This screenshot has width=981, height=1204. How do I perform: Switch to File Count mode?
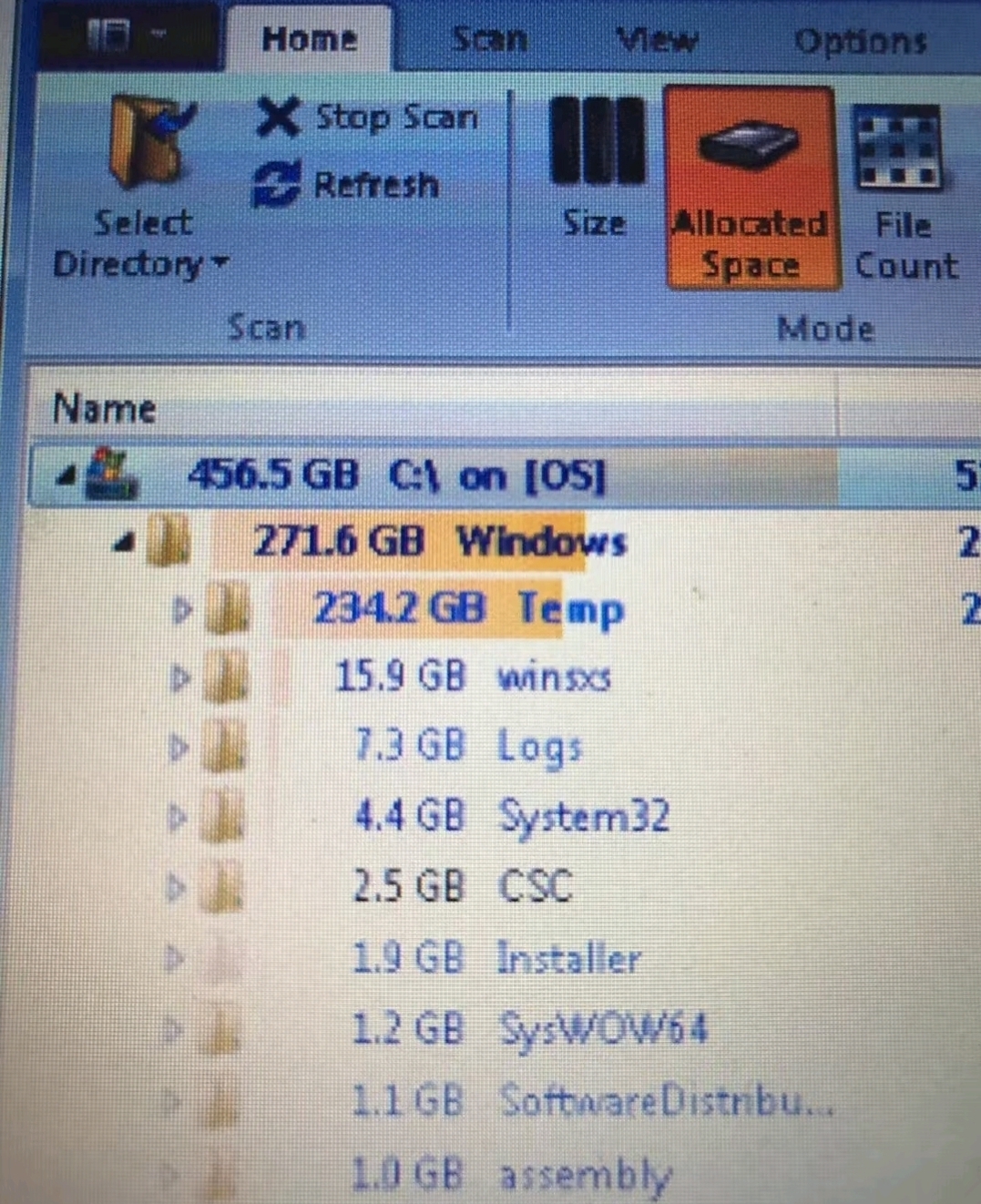(x=904, y=193)
